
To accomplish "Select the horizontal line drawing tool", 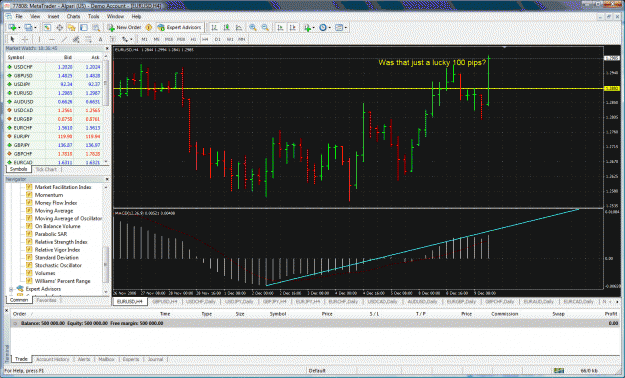I will coord(51,39).
